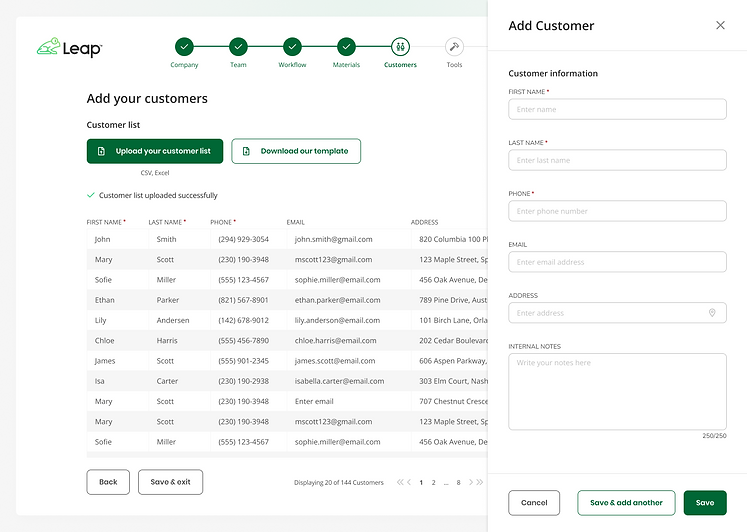Click last name cell 'Andersen'
The image size is (747, 532).
click(x=173, y=320)
